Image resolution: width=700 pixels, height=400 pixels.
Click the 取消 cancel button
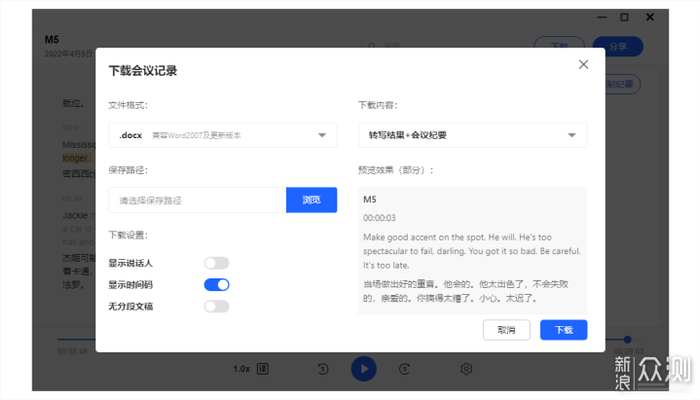(x=506, y=330)
